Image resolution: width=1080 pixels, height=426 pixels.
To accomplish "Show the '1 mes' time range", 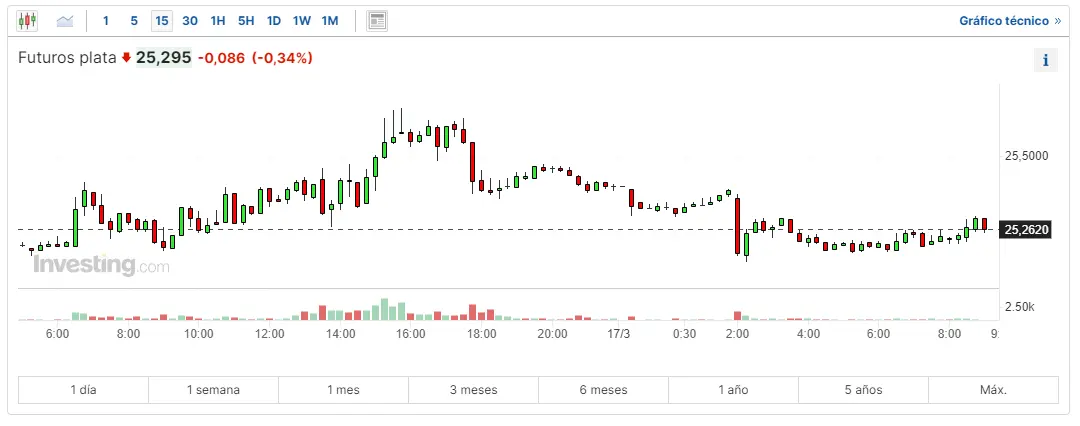I will click(343, 390).
